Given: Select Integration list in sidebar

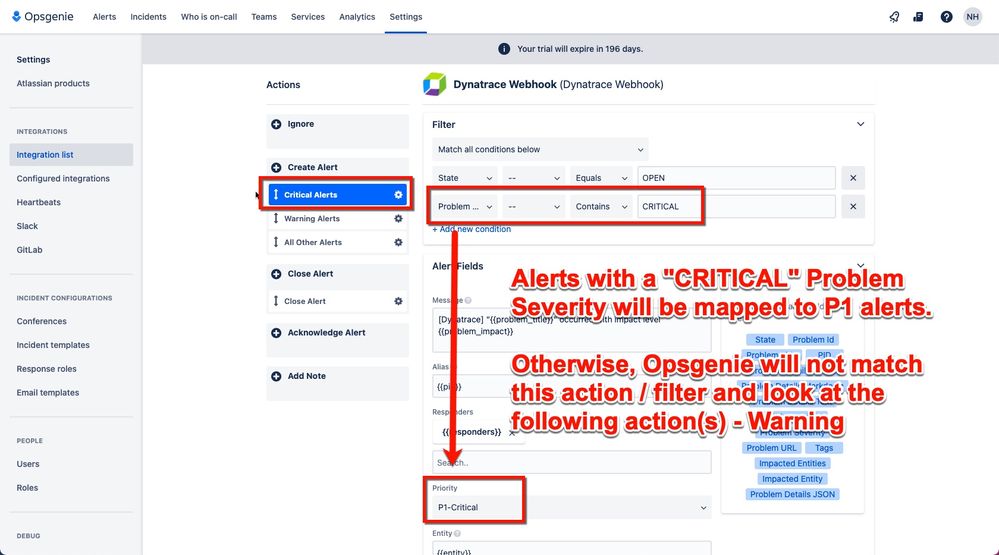Looking at the screenshot, I should (x=71, y=155).
